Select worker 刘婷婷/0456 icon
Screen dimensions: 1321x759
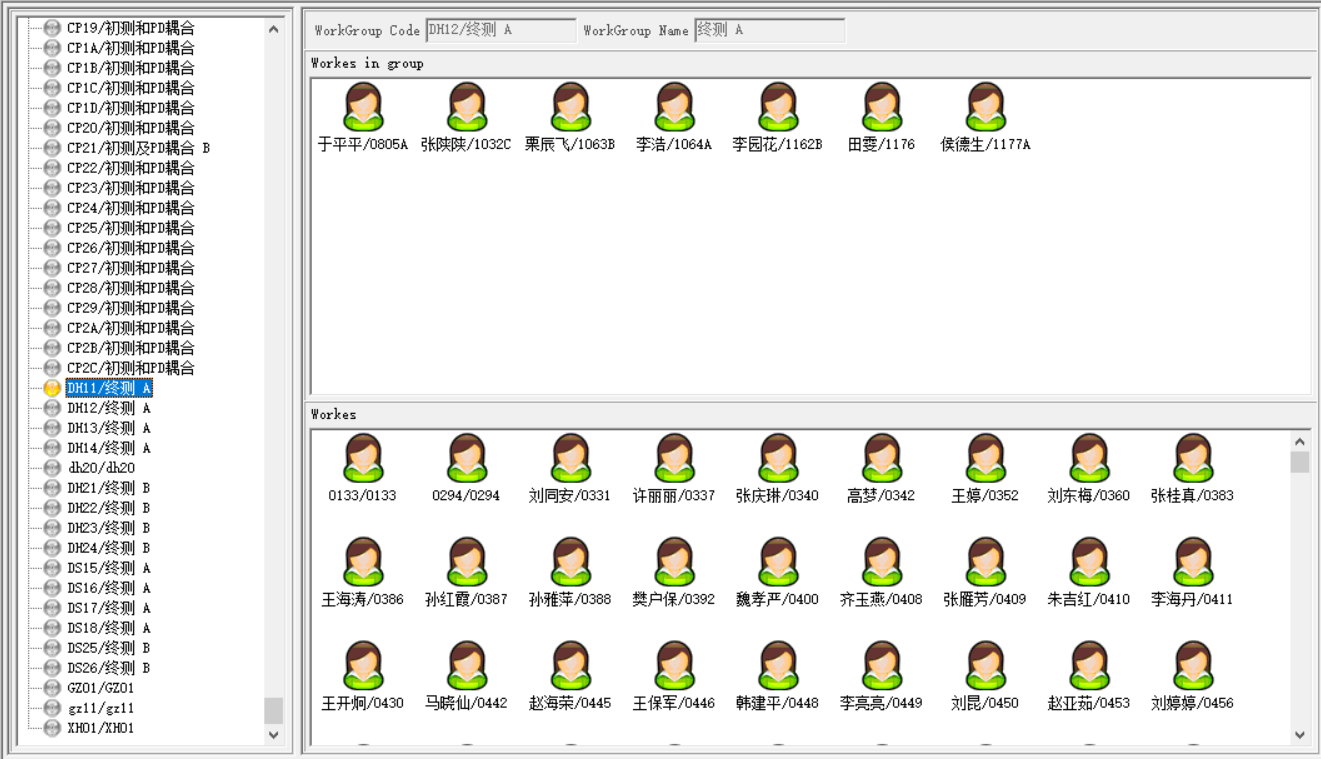1192,667
